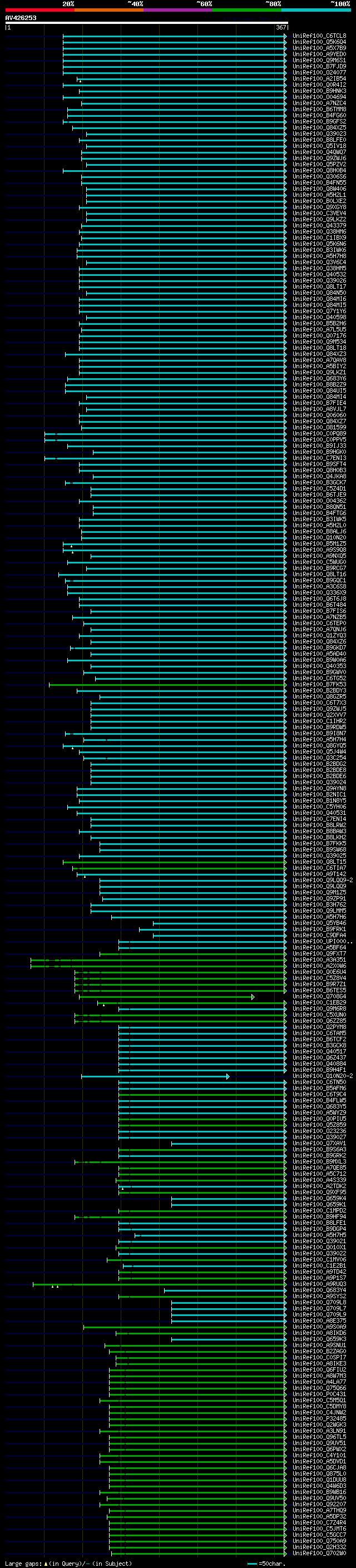Screen dimensions: 356x1568
Task: Open hit UniRef100_Q9M6S1
Action: [x=319, y=60]
